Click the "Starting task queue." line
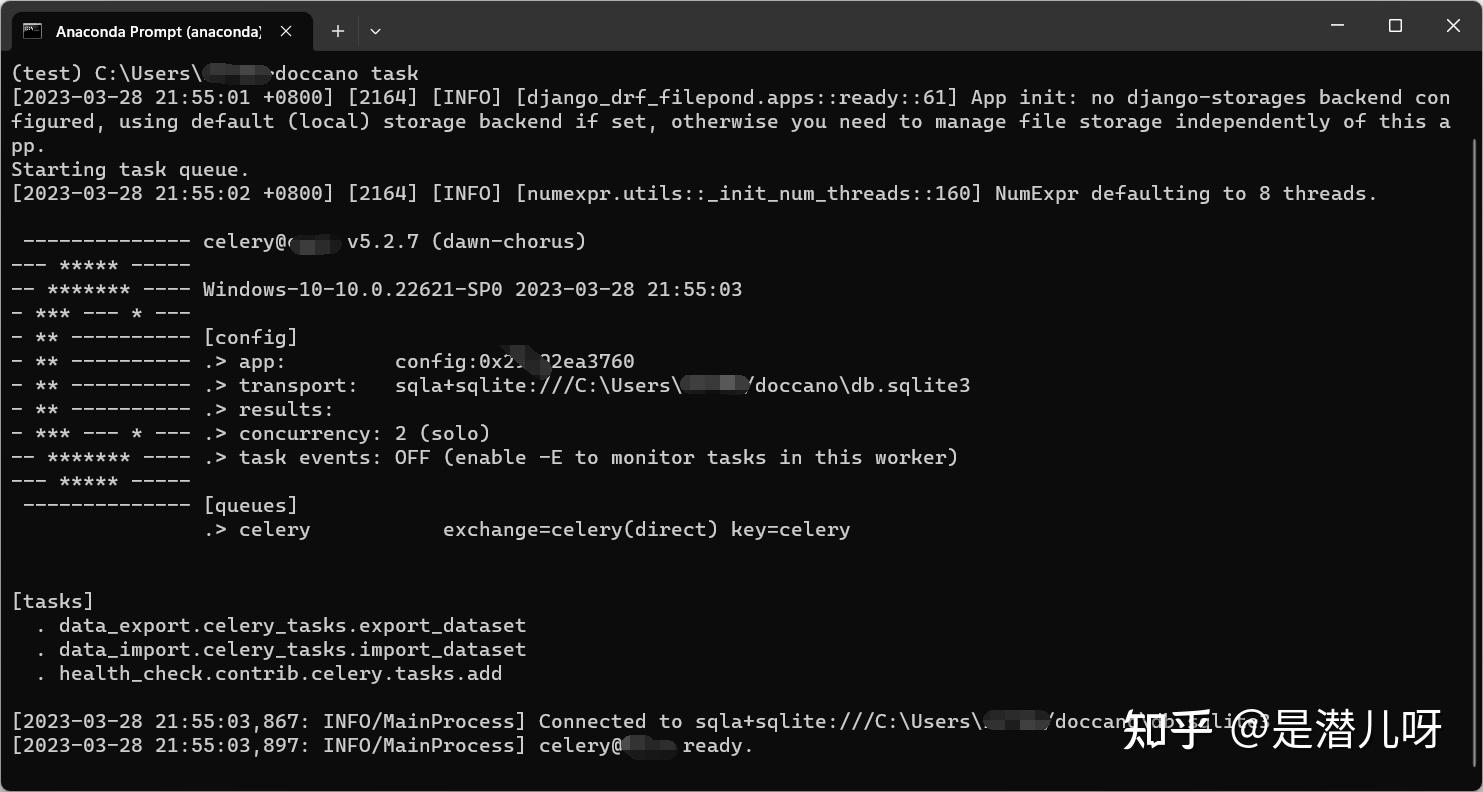 [130, 169]
